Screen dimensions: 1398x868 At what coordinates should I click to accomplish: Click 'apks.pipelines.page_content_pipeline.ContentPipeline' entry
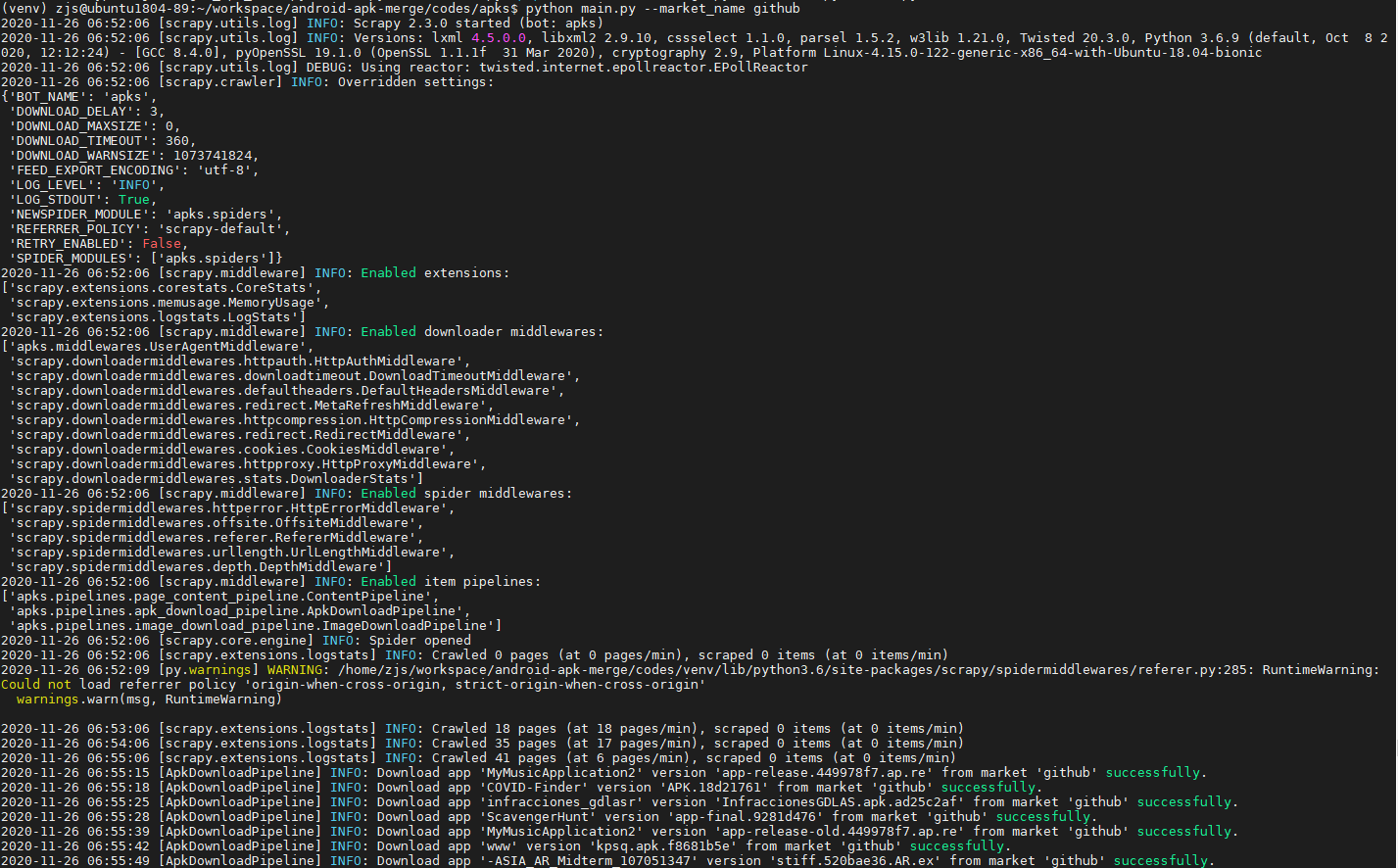click(x=220, y=597)
